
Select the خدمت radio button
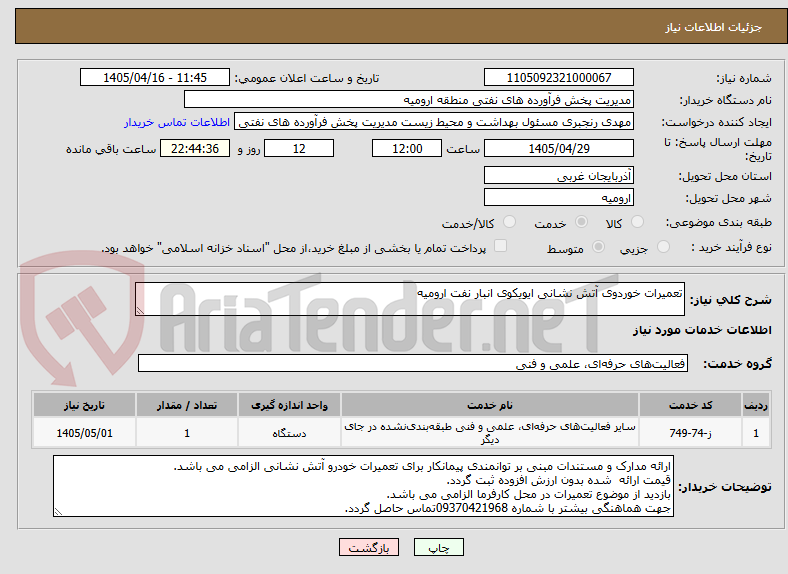point(581,222)
